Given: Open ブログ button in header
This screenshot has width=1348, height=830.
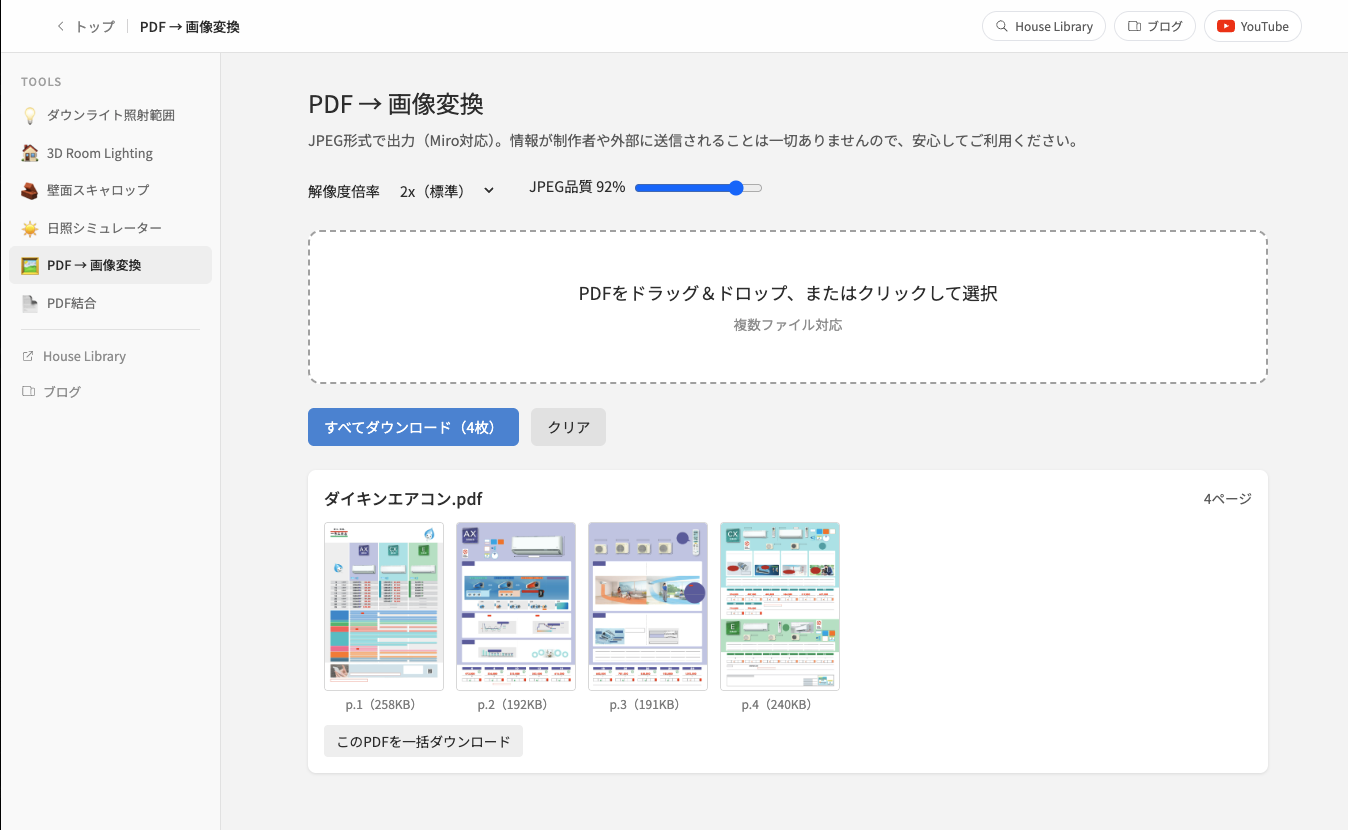Looking at the screenshot, I should [1155, 27].
